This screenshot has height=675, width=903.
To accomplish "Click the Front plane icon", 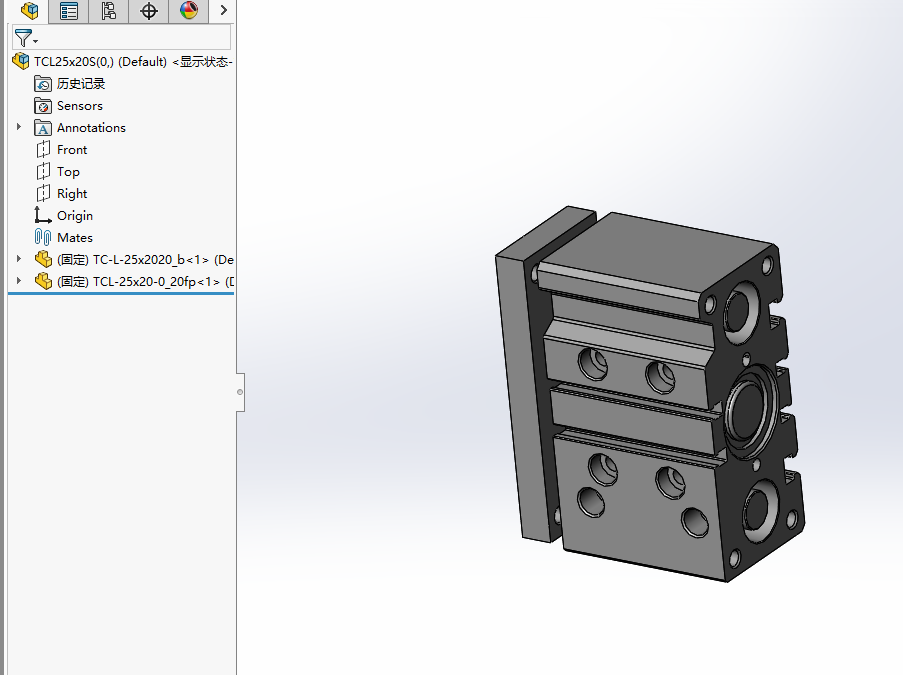I will pos(43,150).
